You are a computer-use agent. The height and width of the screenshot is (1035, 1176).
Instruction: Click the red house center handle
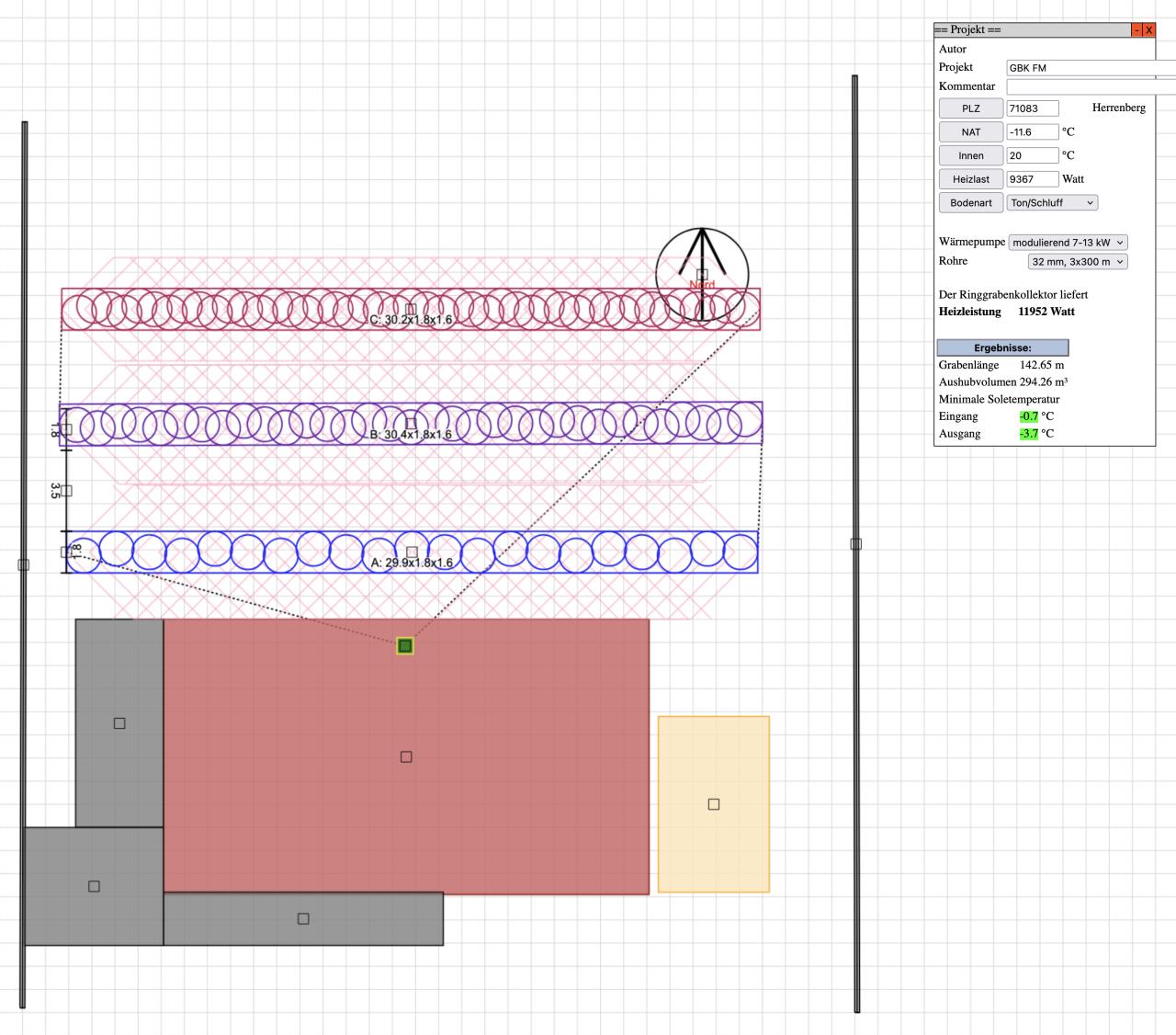406,756
